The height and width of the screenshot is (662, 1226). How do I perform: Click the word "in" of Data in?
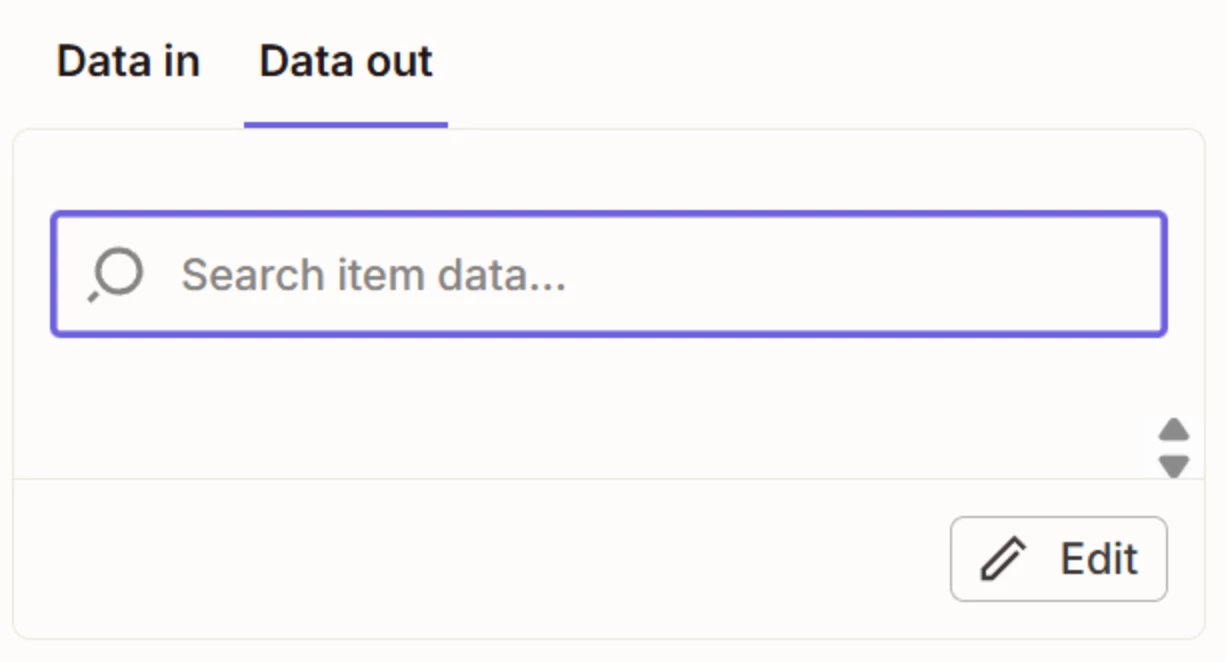[182, 62]
